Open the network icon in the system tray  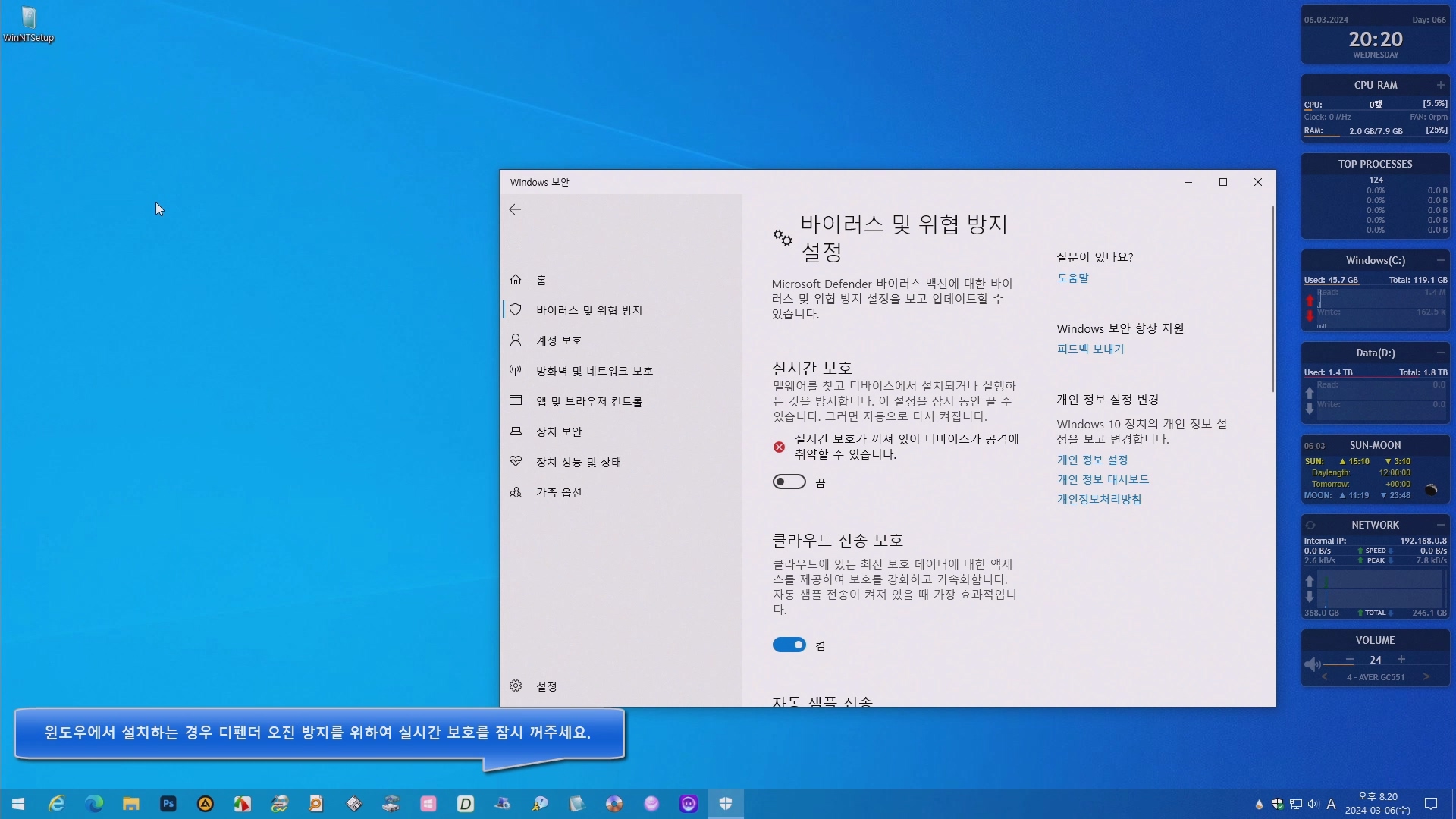tap(1296, 804)
